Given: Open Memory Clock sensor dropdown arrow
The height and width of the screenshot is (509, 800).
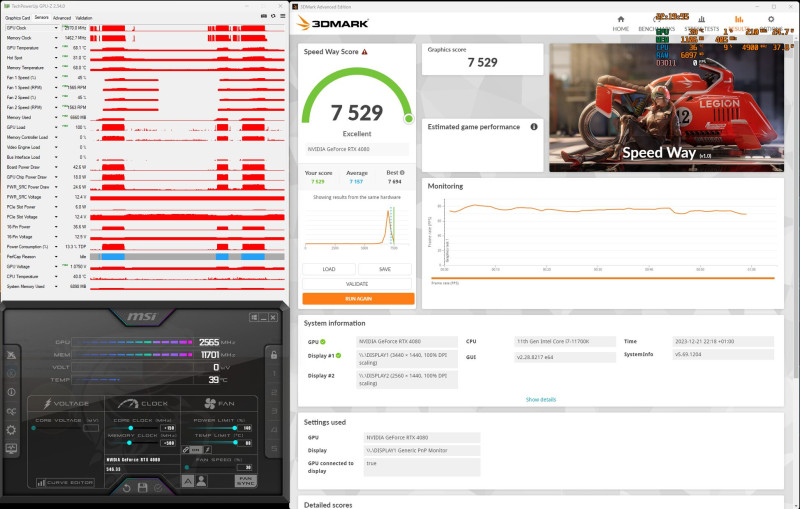Looking at the screenshot, I should (56, 38).
